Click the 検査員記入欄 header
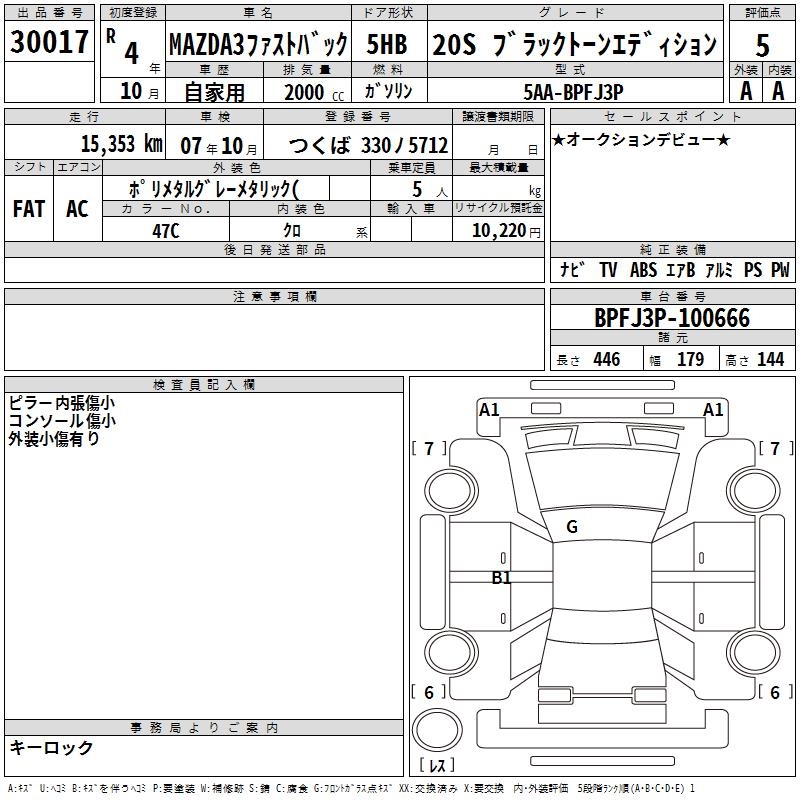 204,385
